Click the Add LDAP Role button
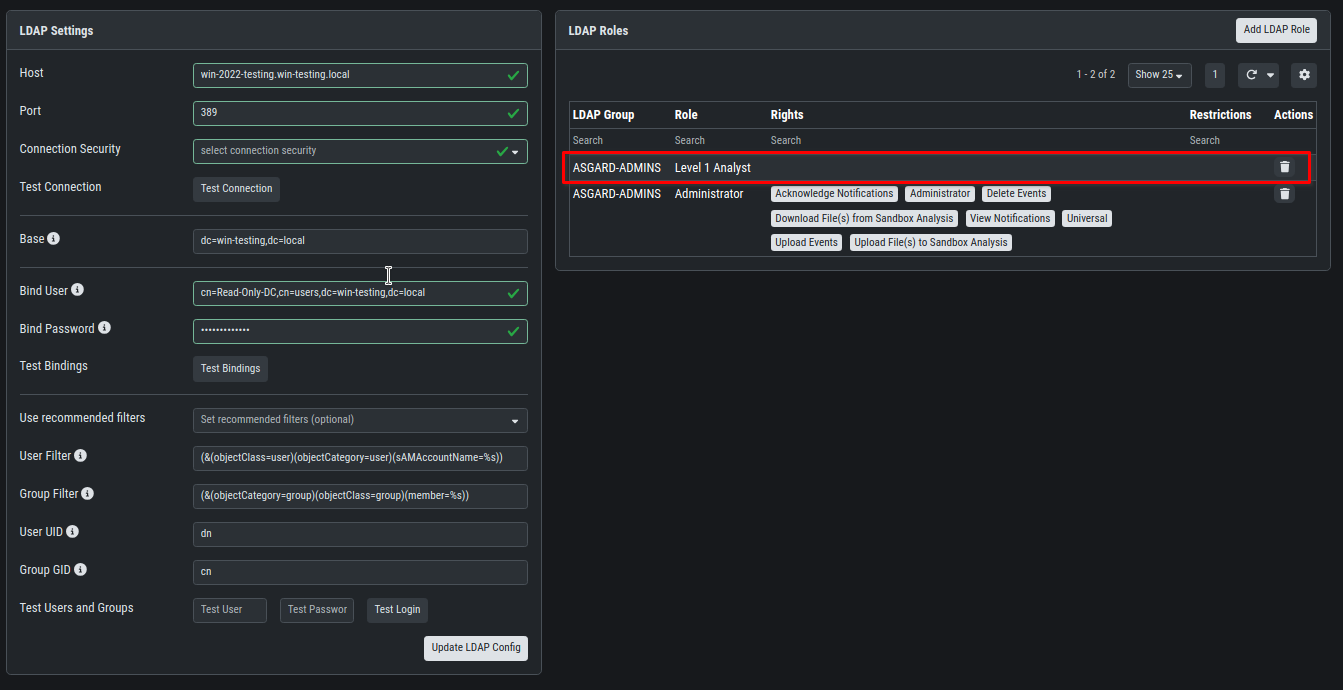This screenshot has width=1343, height=690. click(x=1276, y=30)
